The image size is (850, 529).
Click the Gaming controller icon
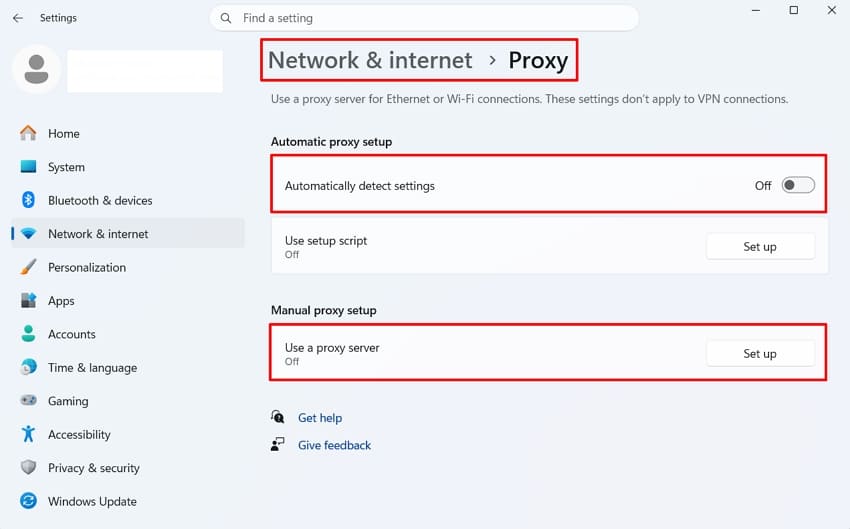(28, 401)
